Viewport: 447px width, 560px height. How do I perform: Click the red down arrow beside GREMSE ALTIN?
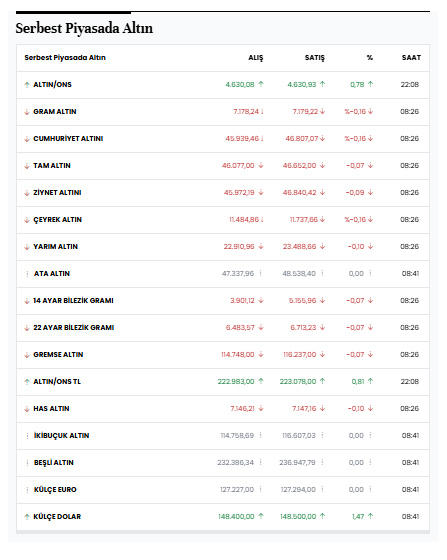tap(27, 355)
